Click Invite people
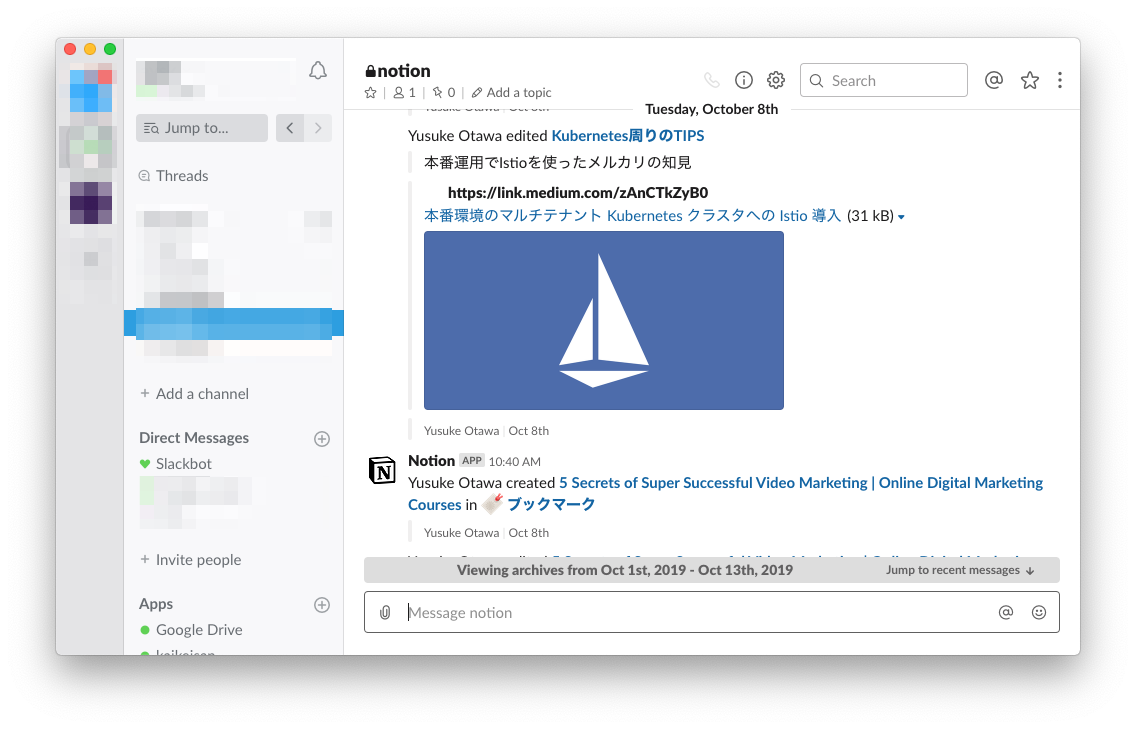1136x729 pixels. pyautogui.click(x=191, y=559)
